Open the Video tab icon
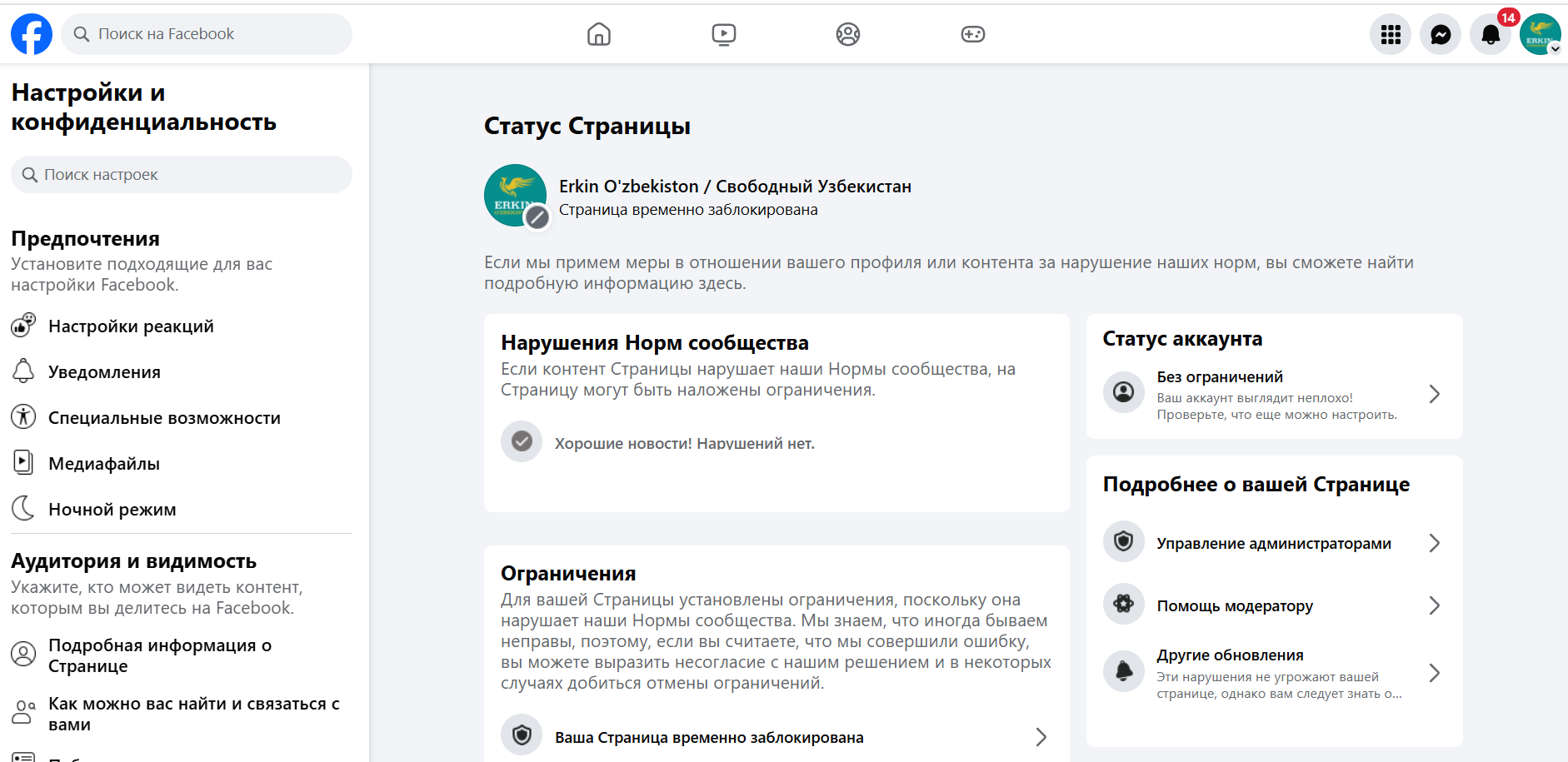The image size is (1568, 762). (723, 34)
